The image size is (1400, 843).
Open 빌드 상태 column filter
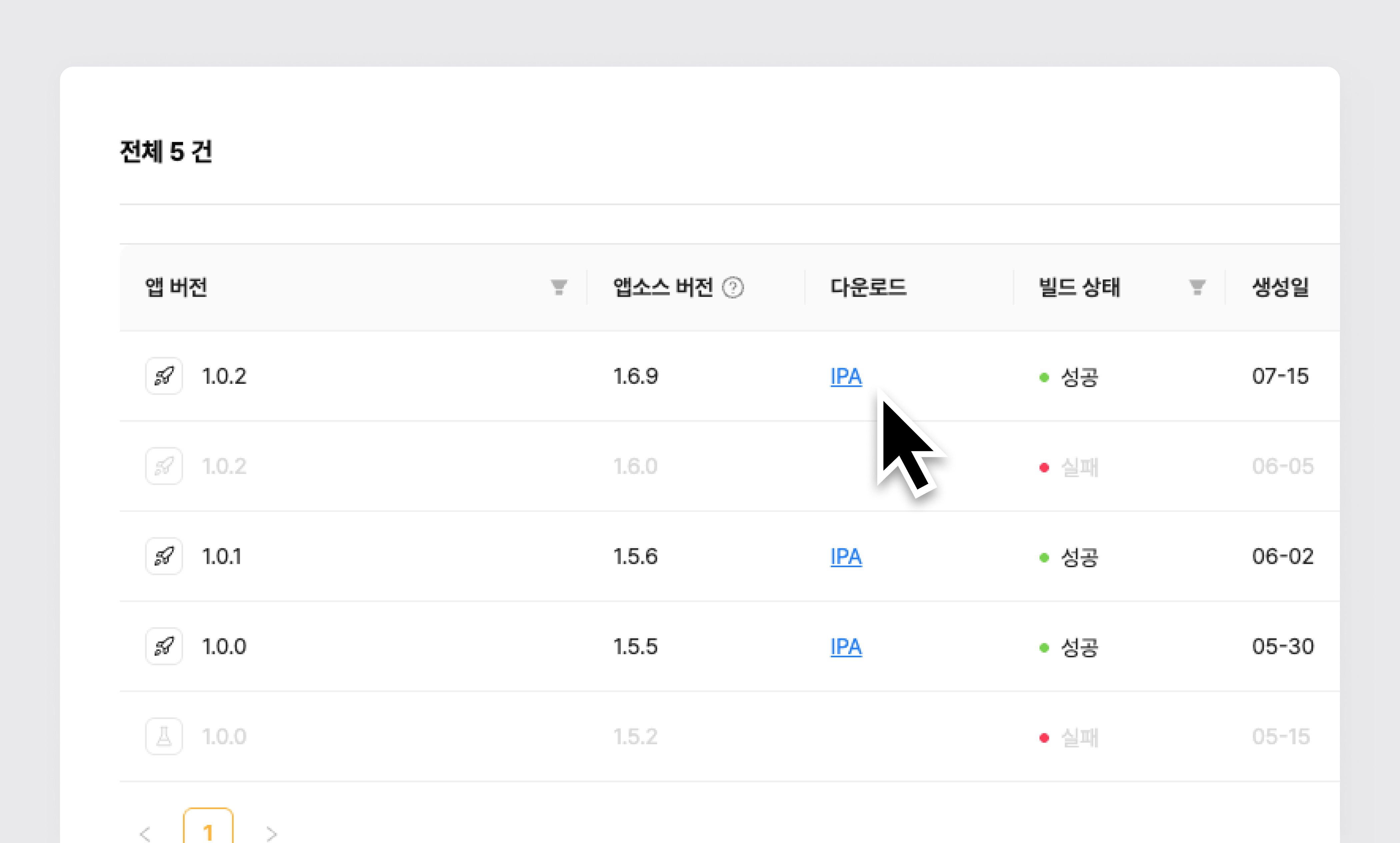click(1197, 287)
